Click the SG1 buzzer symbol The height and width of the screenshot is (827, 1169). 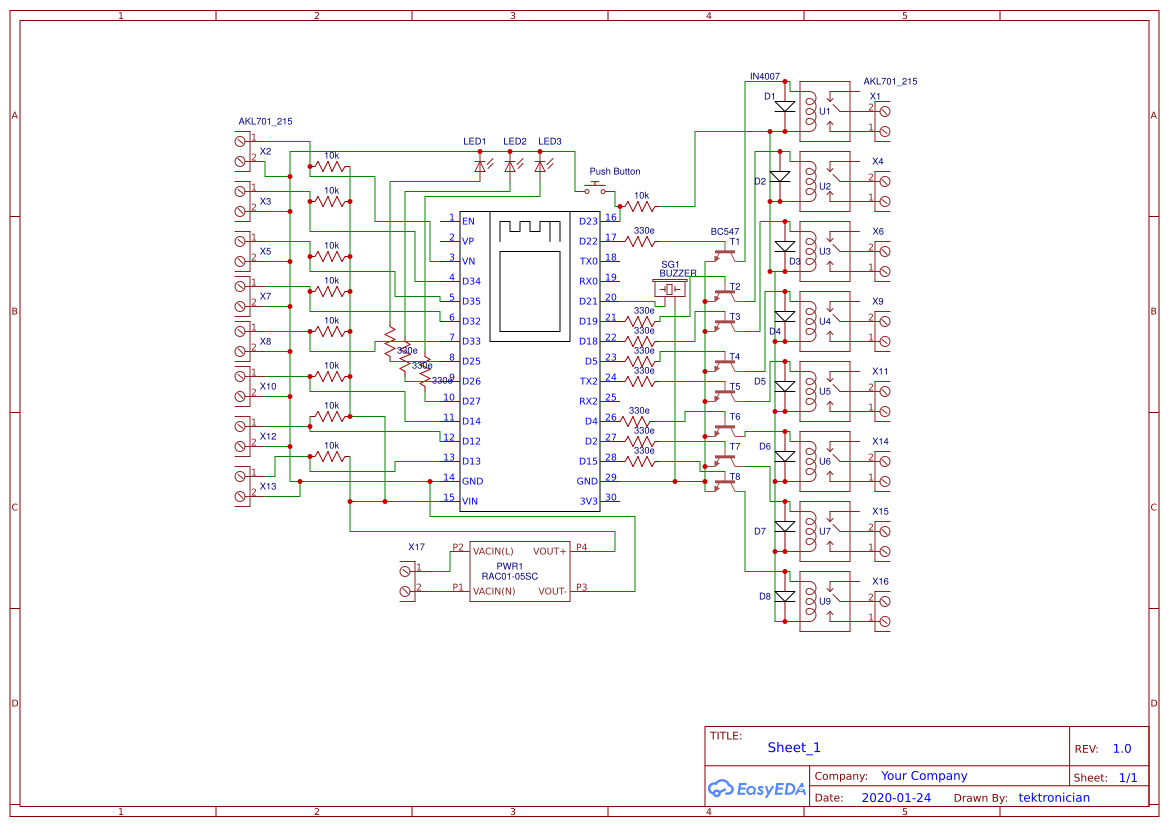(x=669, y=289)
